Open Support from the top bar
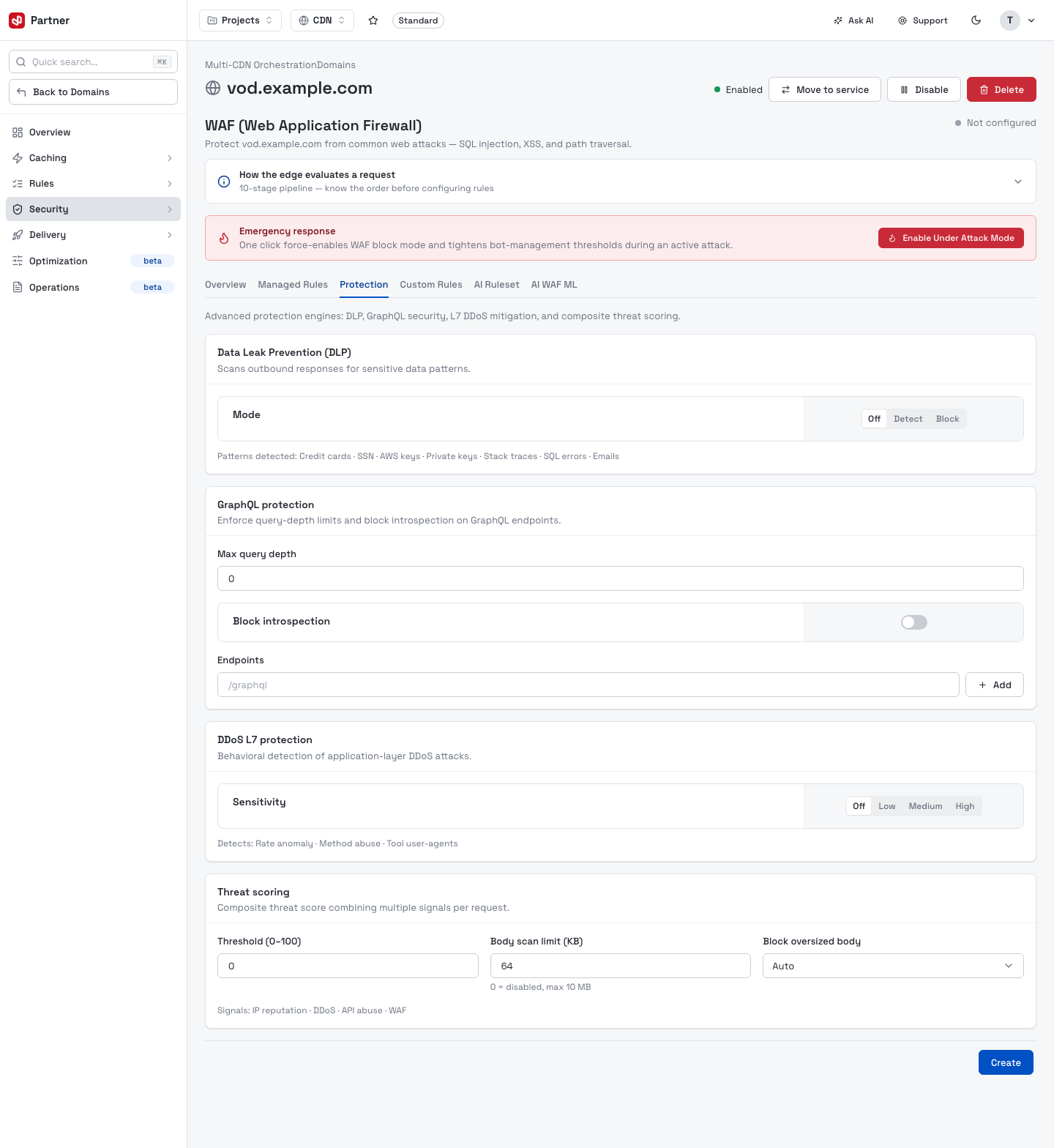This screenshot has height=1148, width=1054. (x=923, y=20)
